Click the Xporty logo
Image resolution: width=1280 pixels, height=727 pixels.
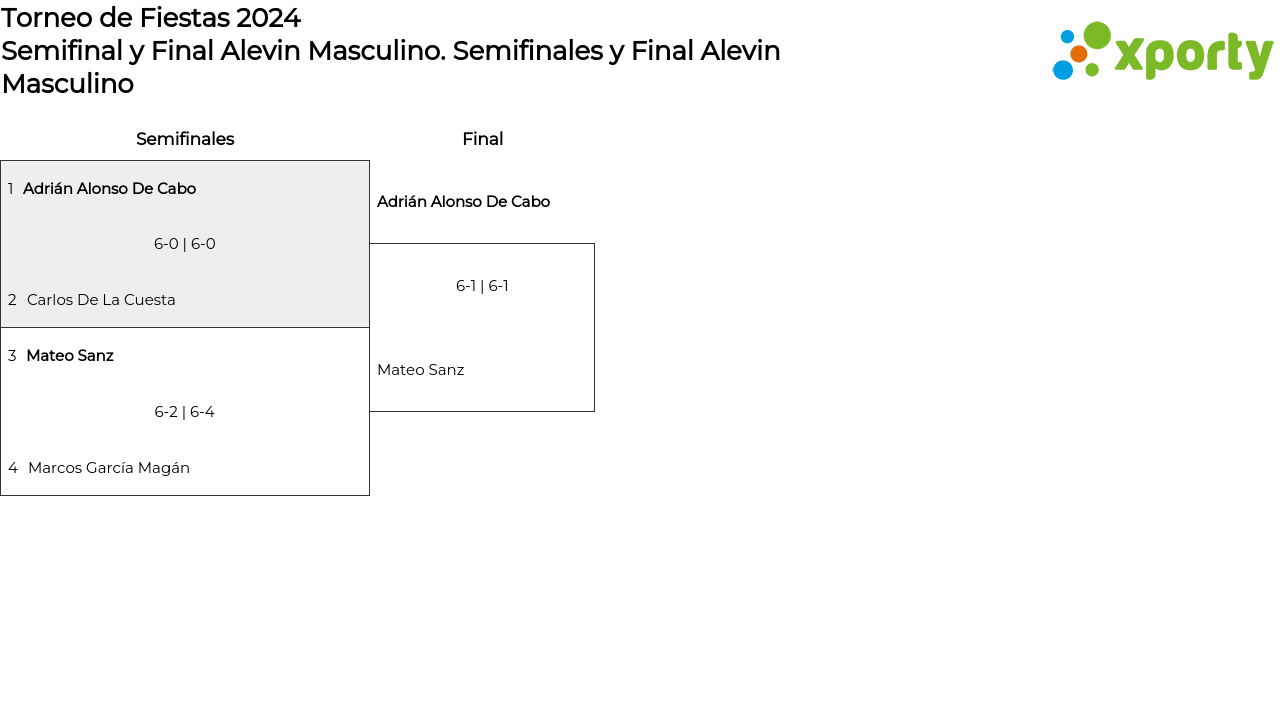[x=1163, y=51]
